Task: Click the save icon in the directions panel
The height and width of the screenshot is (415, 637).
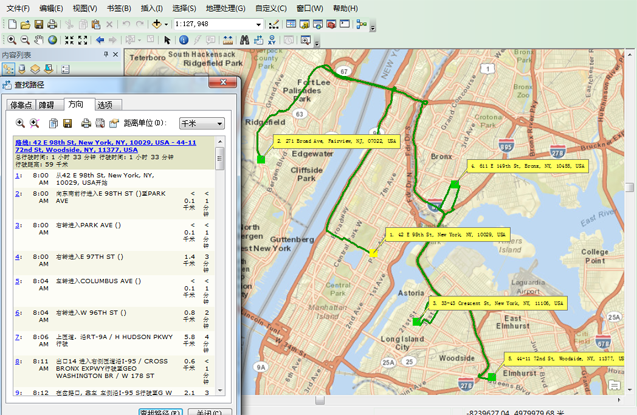Action: [x=67, y=123]
